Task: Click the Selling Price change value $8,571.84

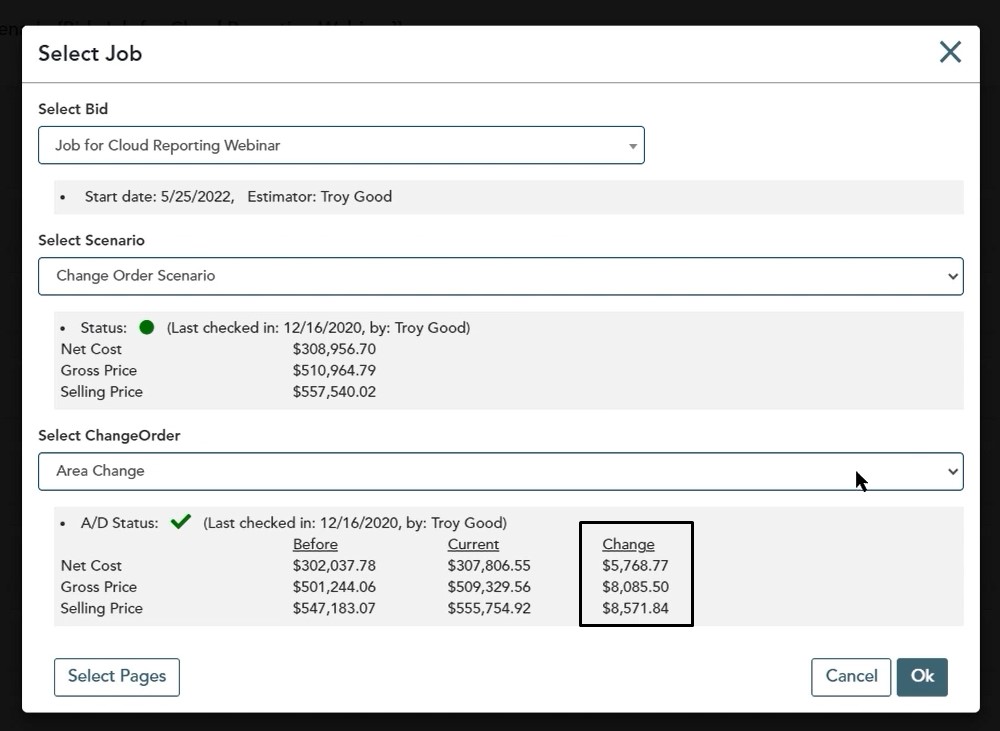Action: pyautogui.click(x=635, y=608)
